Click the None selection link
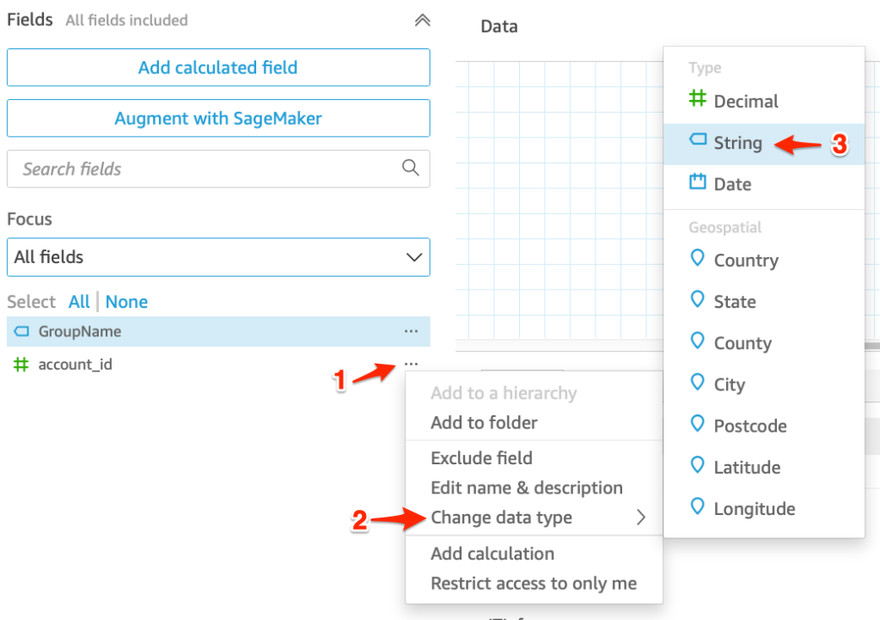This screenshot has width=880, height=620. pos(127,301)
